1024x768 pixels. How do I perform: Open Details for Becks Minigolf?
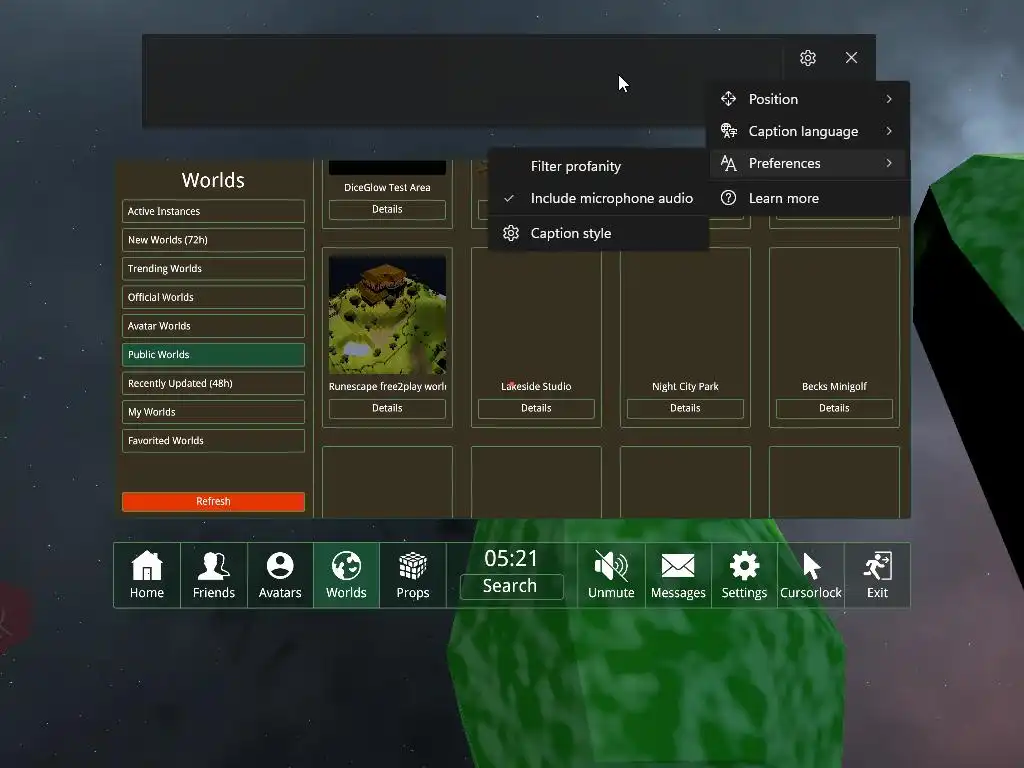tap(834, 408)
